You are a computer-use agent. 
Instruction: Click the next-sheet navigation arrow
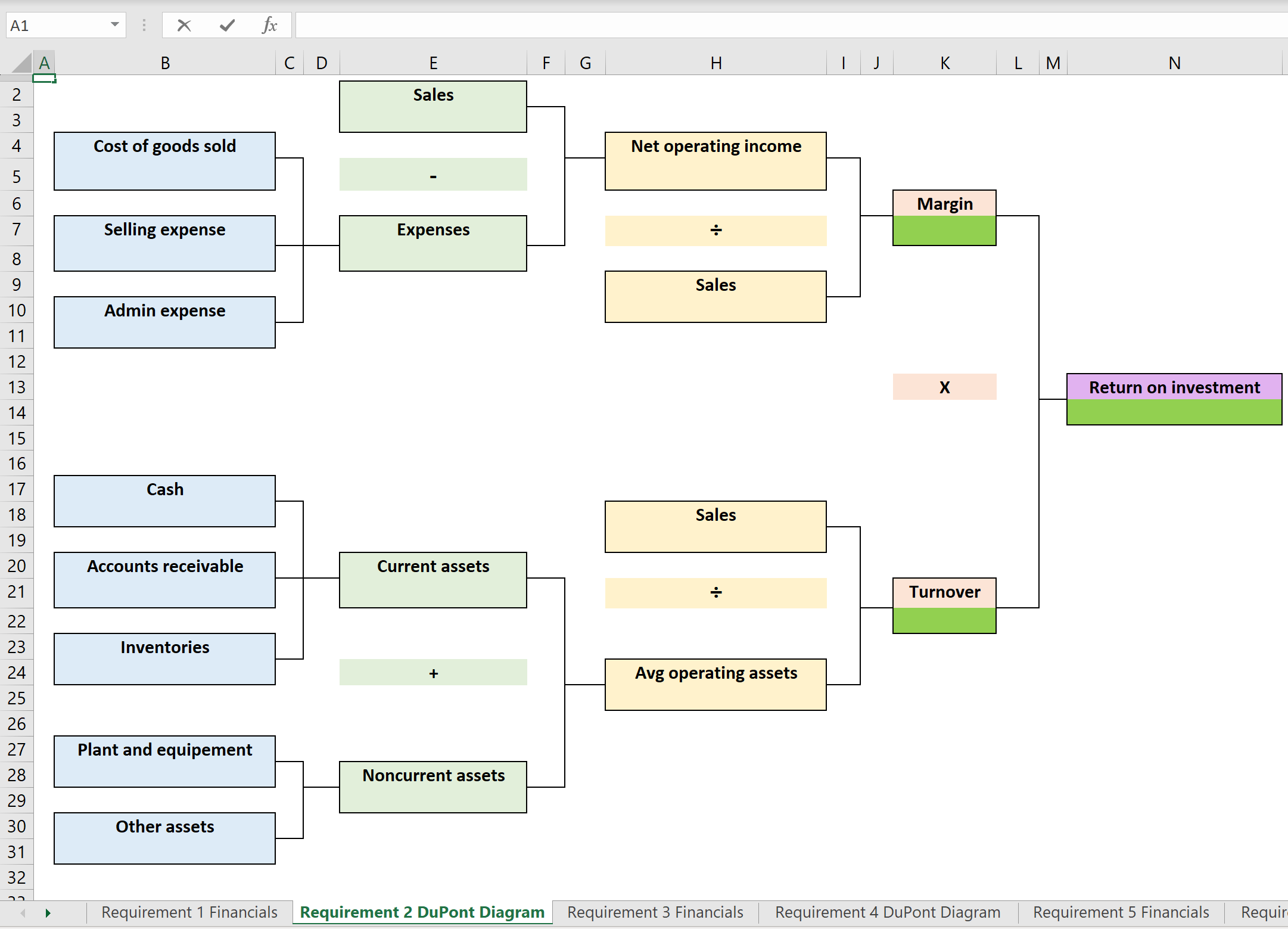[x=48, y=912]
